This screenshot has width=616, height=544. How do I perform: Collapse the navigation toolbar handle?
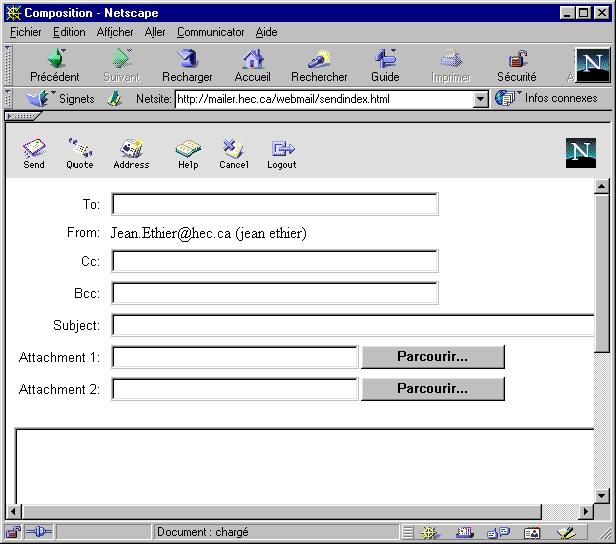pos(7,65)
